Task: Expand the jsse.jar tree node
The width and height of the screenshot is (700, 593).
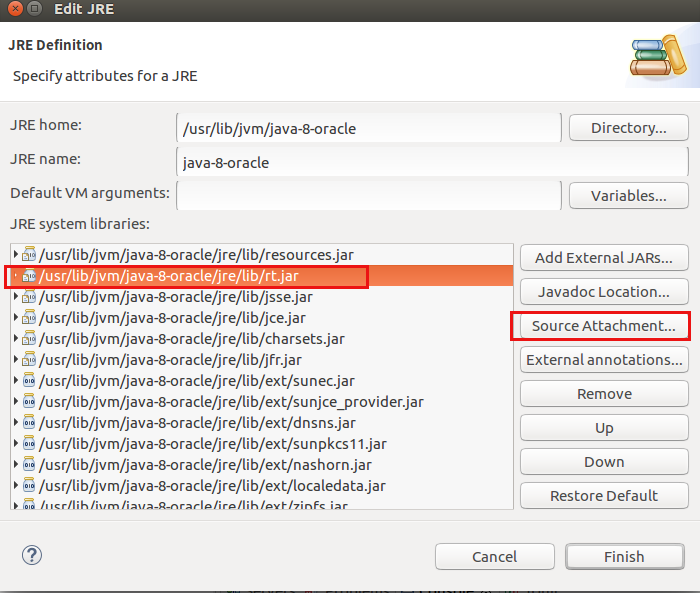Action: tap(16, 296)
